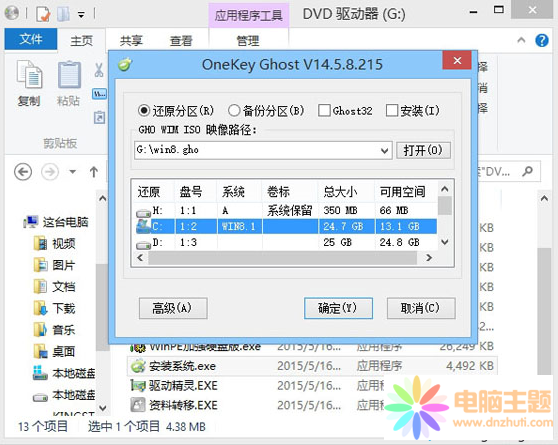558x445 pixels.
Task: Click the 资料转移.EXE file icon
Action: coord(138,405)
